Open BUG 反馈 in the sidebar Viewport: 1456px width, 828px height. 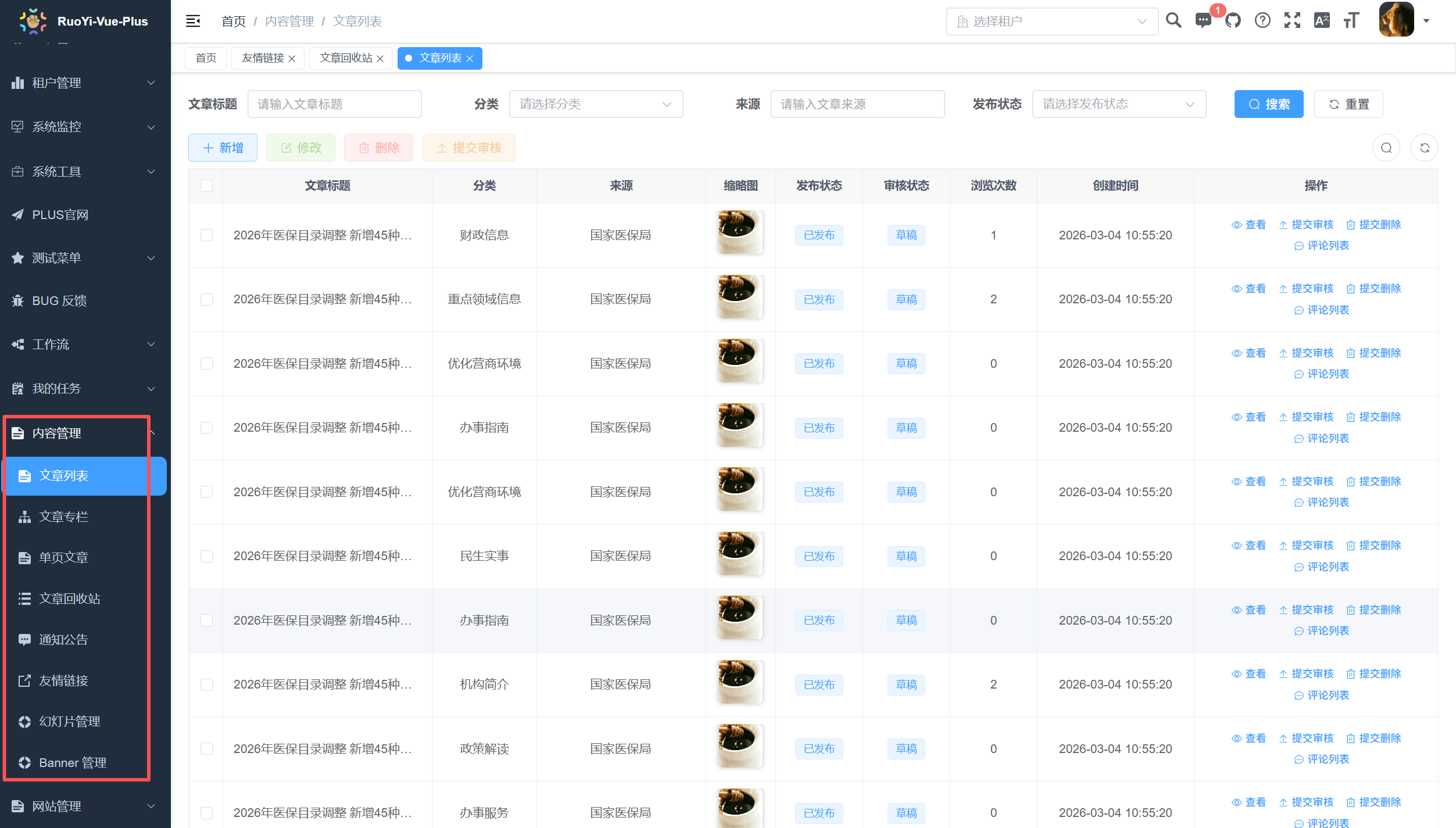tap(85, 301)
